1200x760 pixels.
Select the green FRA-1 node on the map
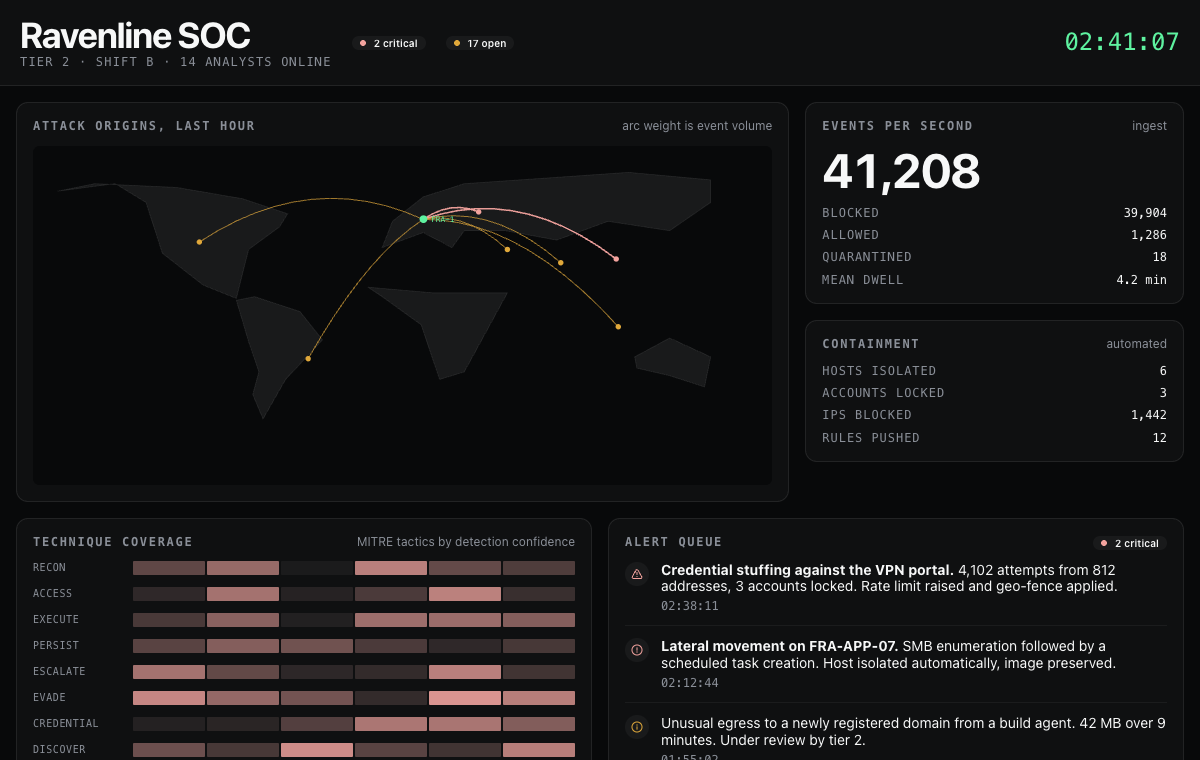[423, 219]
